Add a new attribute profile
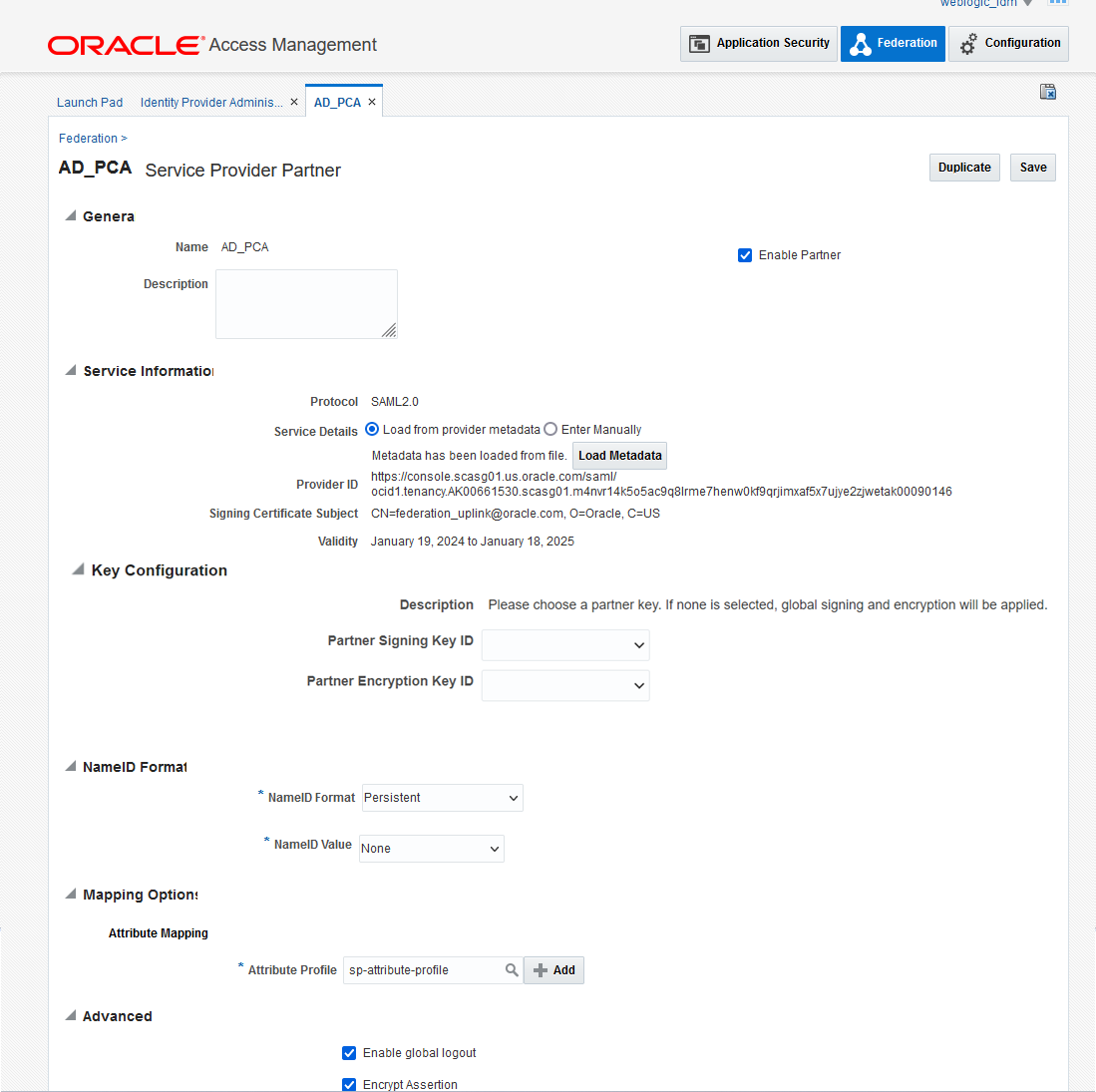1096x1092 pixels. click(x=553, y=970)
